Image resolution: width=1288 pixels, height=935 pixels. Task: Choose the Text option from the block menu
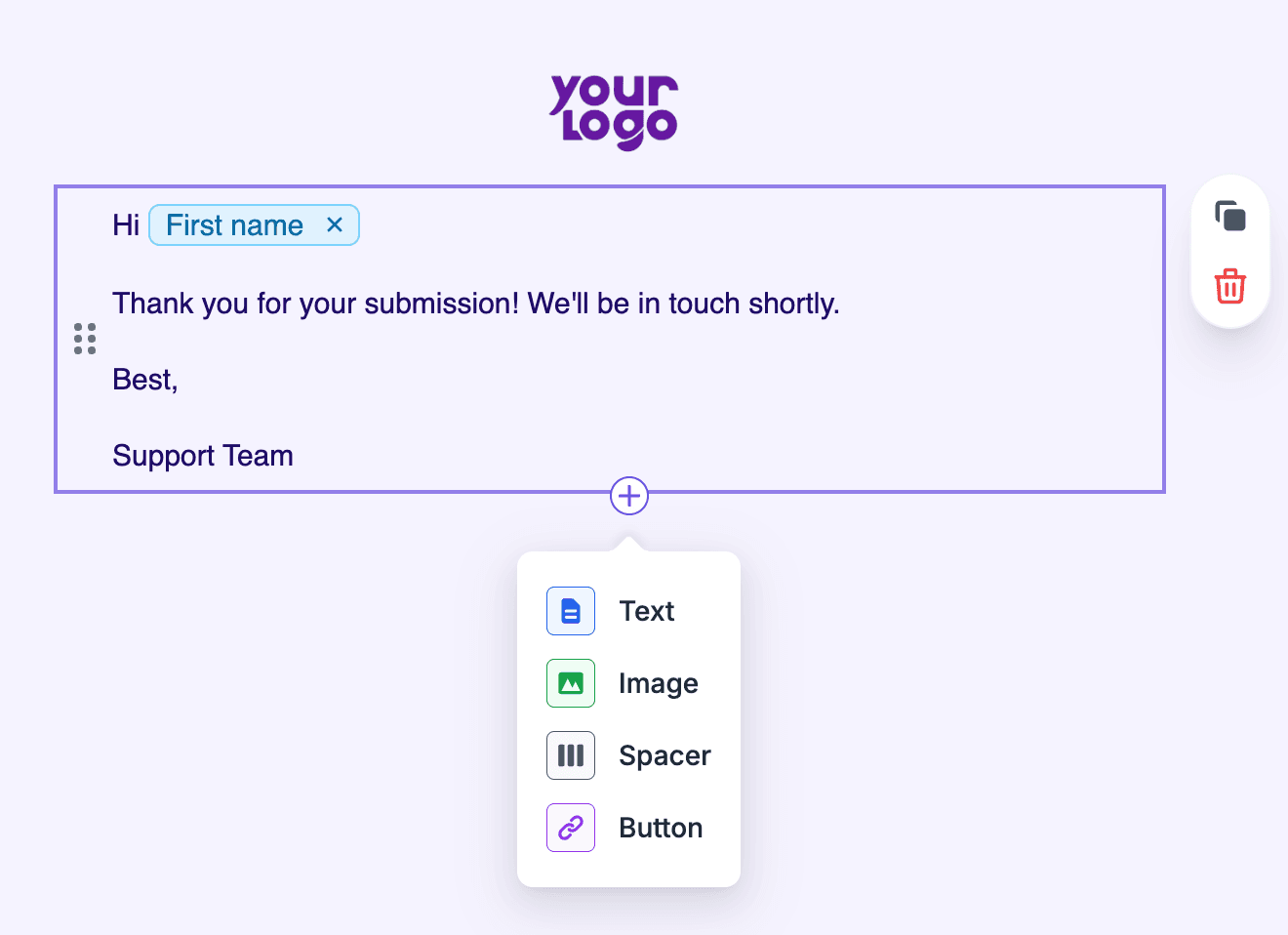tap(646, 610)
